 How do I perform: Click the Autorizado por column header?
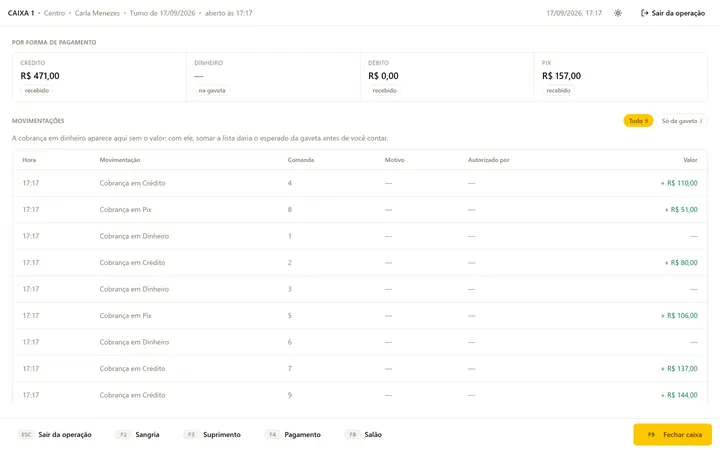point(489,160)
